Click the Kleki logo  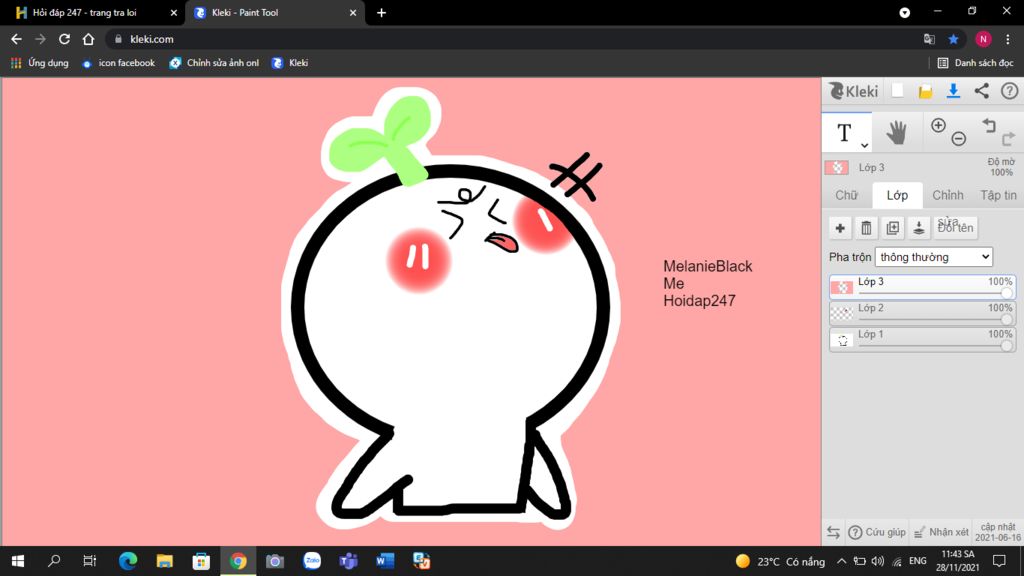point(854,91)
